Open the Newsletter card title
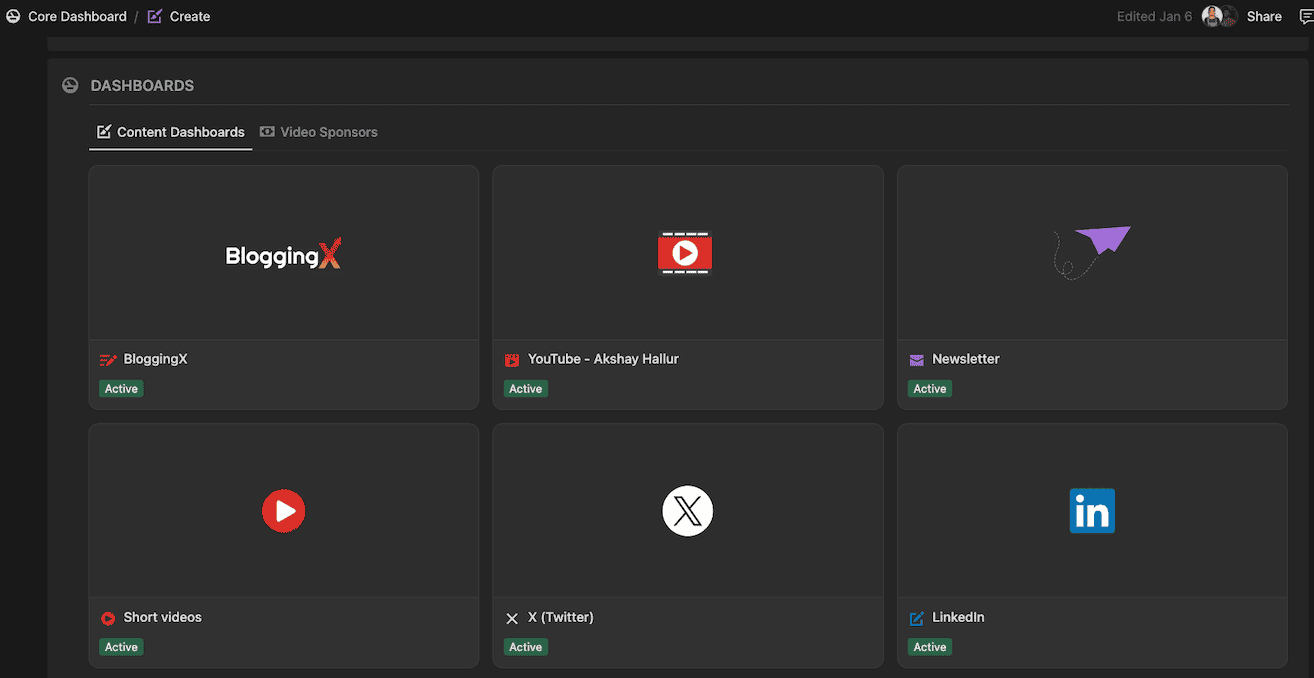 click(966, 359)
